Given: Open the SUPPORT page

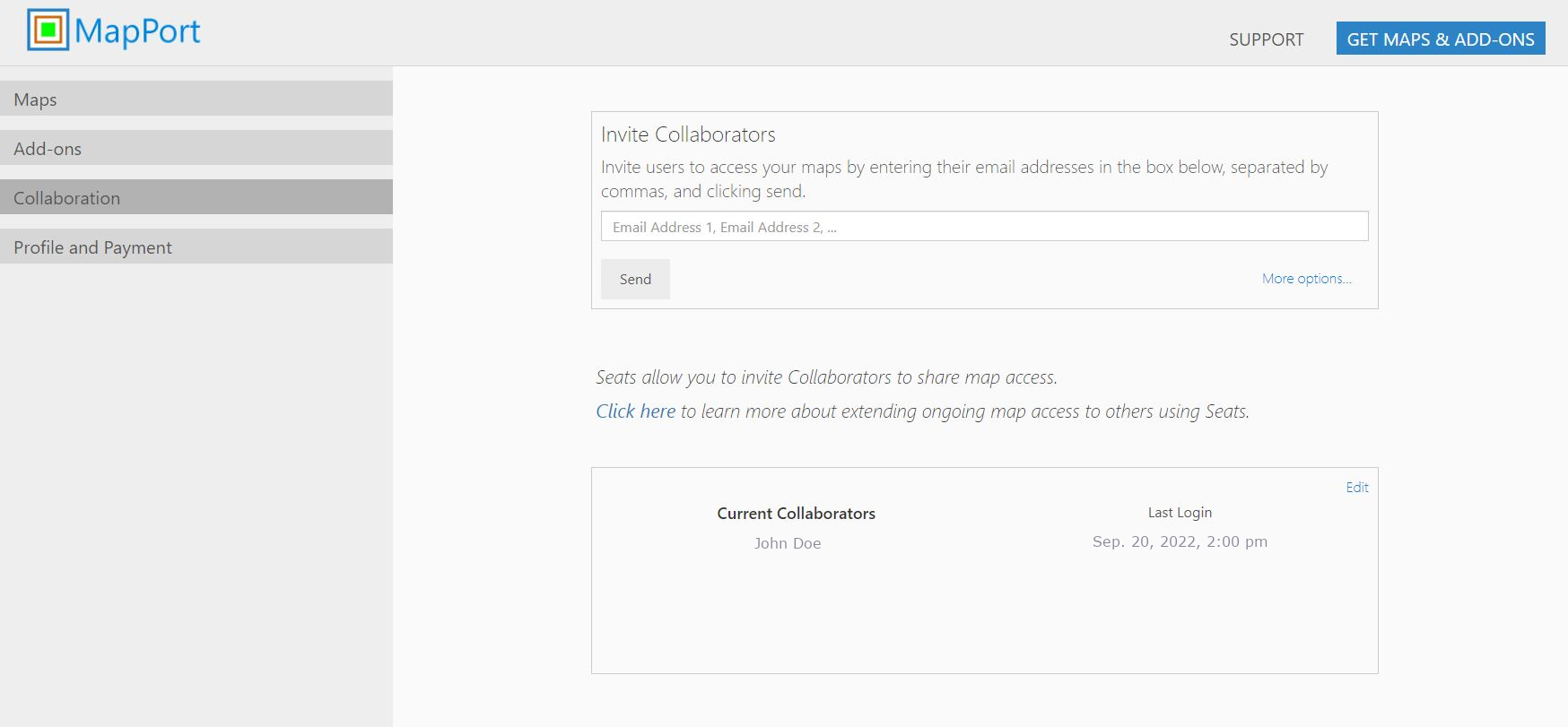Looking at the screenshot, I should [1266, 39].
